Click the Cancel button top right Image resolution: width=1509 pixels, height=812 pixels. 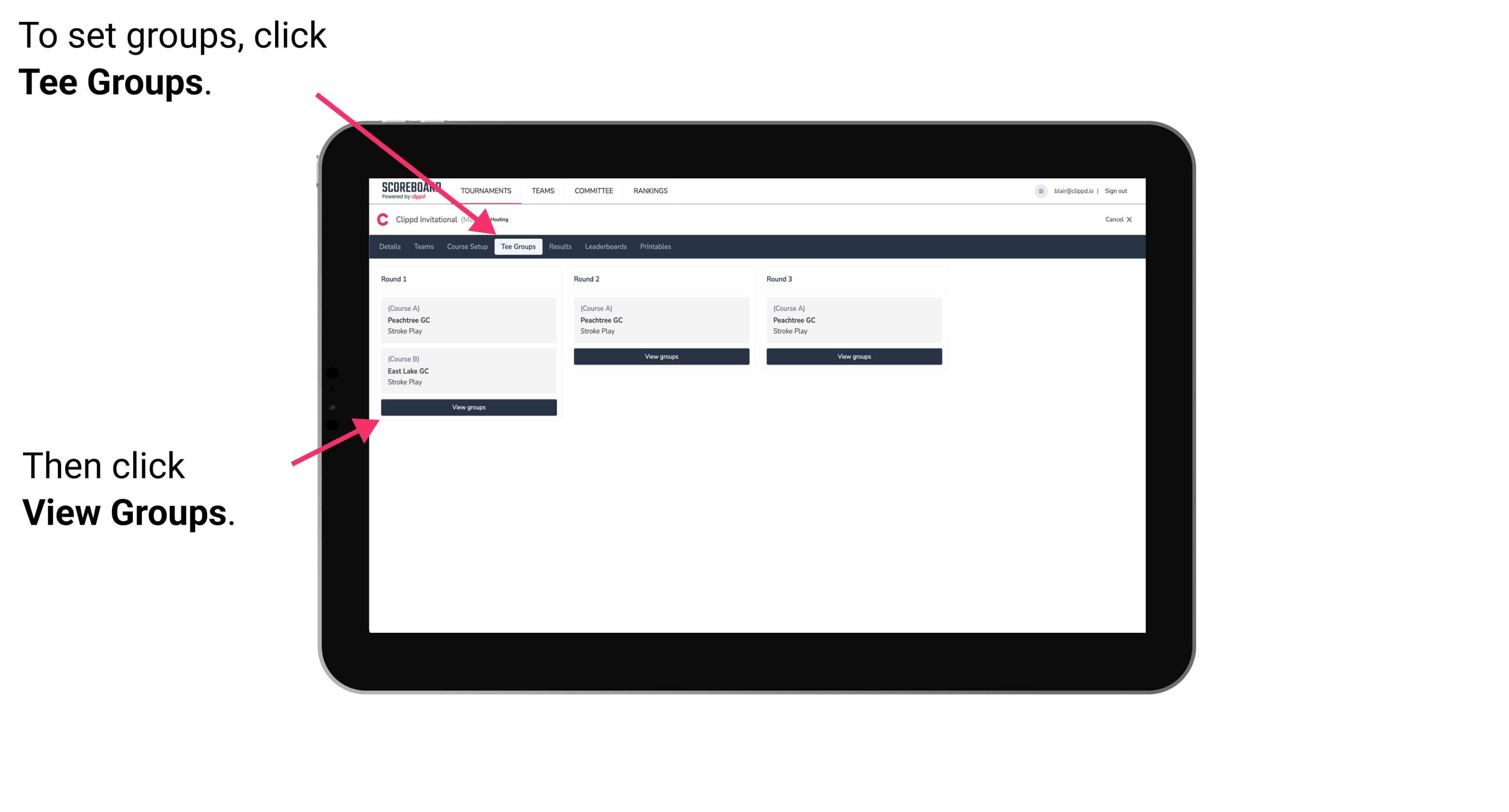point(1118,219)
